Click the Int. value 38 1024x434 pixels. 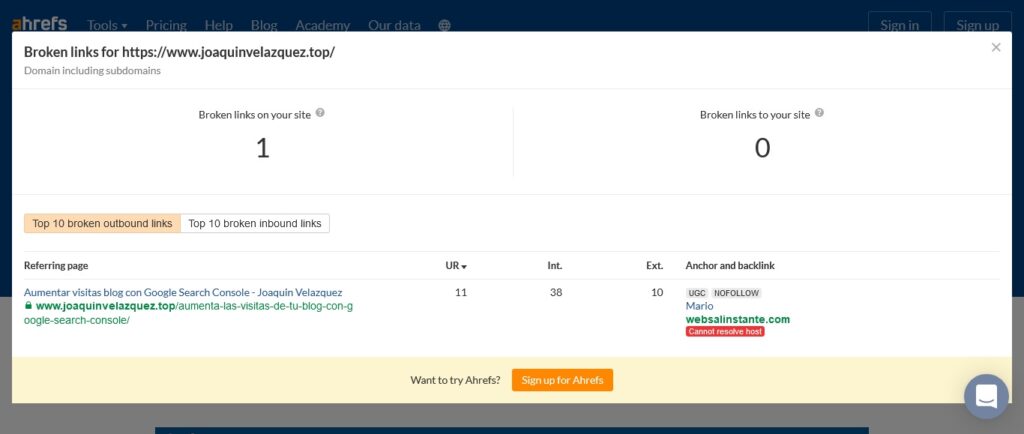pos(556,292)
